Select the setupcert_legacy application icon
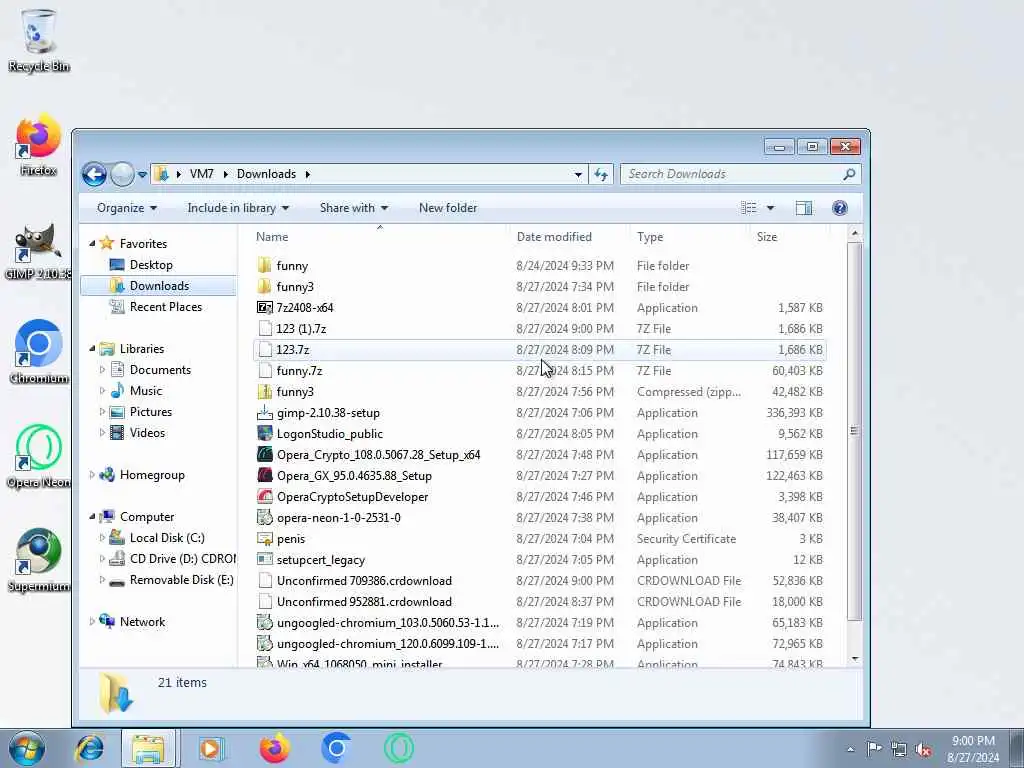 (x=264, y=560)
